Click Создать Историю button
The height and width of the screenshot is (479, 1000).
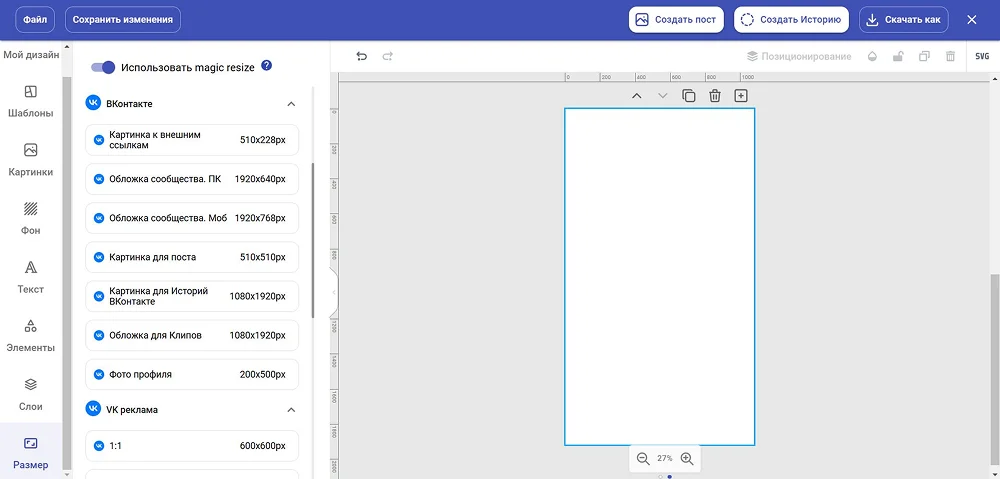[x=791, y=20]
